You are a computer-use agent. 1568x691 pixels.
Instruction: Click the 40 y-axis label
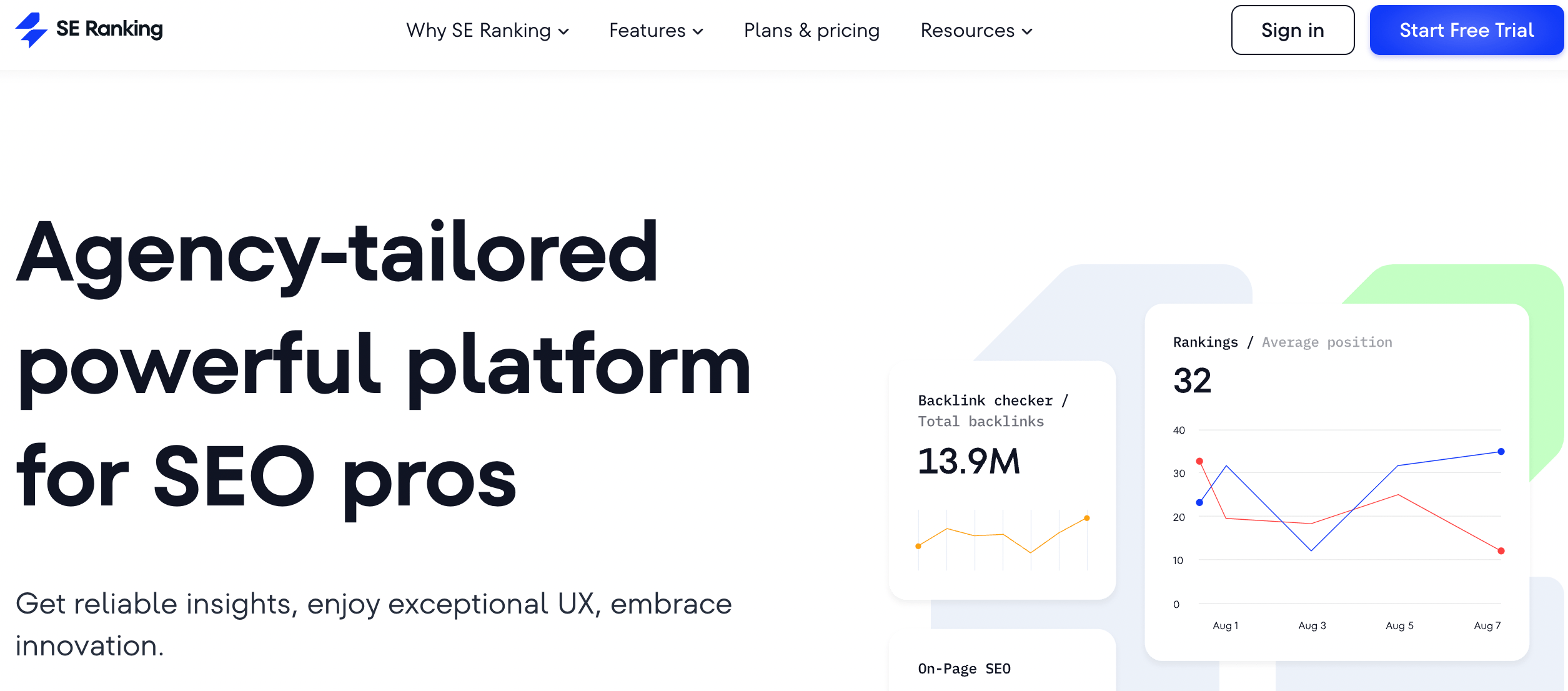tap(1179, 430)
